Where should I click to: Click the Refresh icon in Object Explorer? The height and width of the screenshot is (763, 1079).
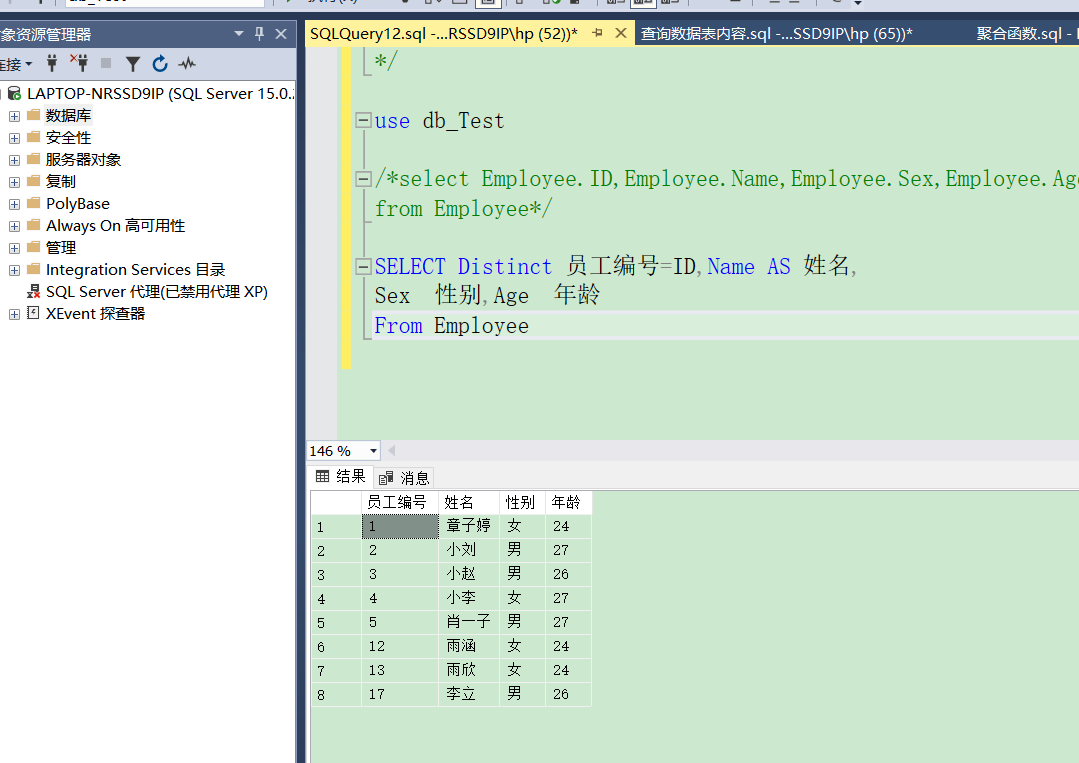pyautogui.click(x=160, y=64)
